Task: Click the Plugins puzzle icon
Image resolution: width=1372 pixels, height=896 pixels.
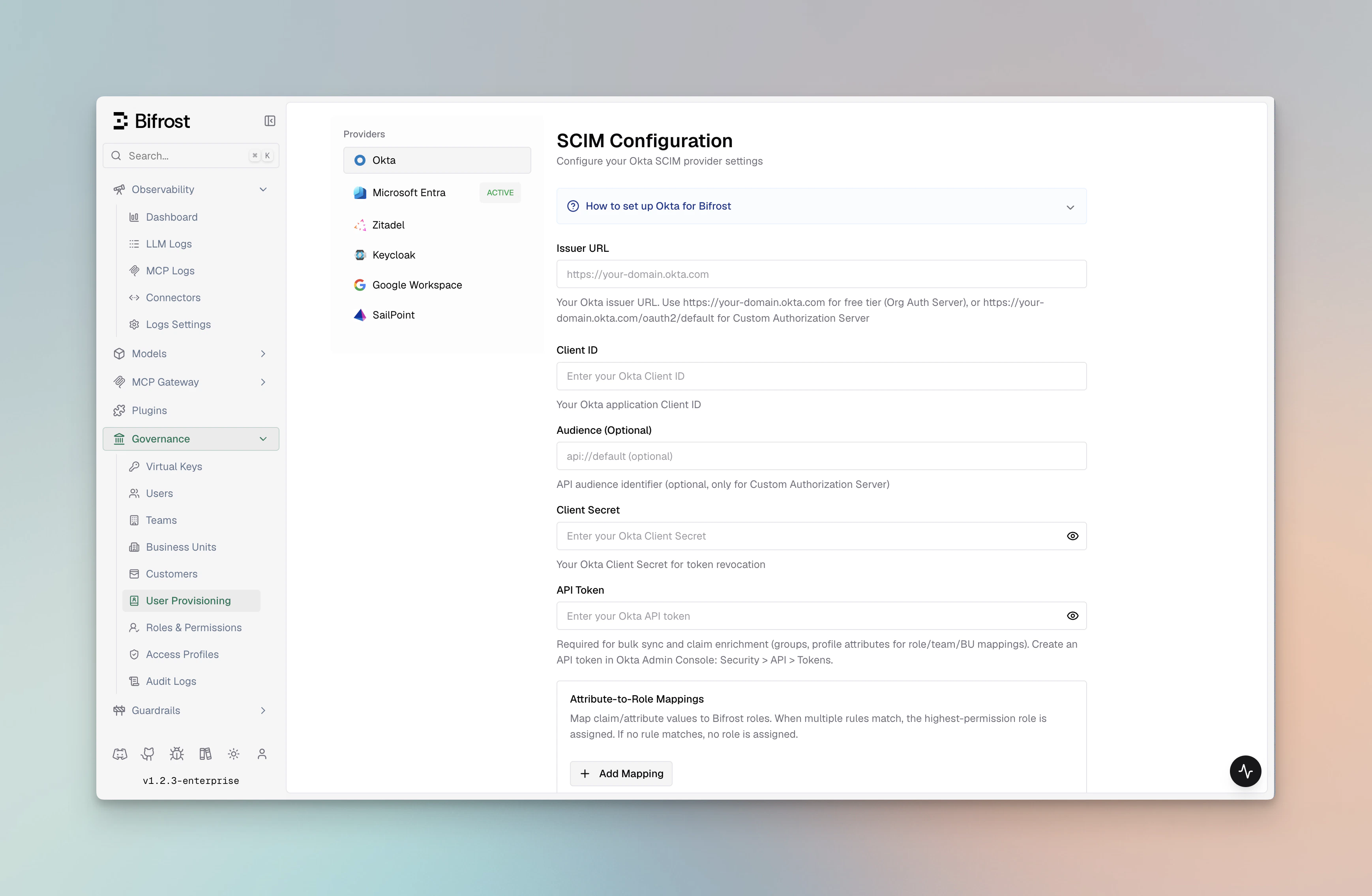Action: (119, 410)
